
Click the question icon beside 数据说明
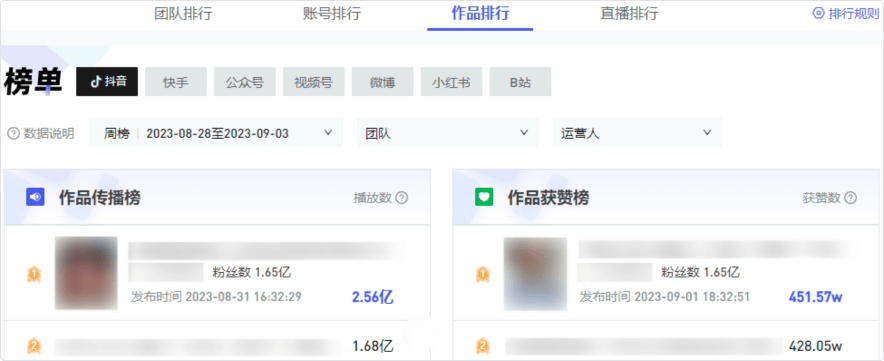(x=13, y=134)
